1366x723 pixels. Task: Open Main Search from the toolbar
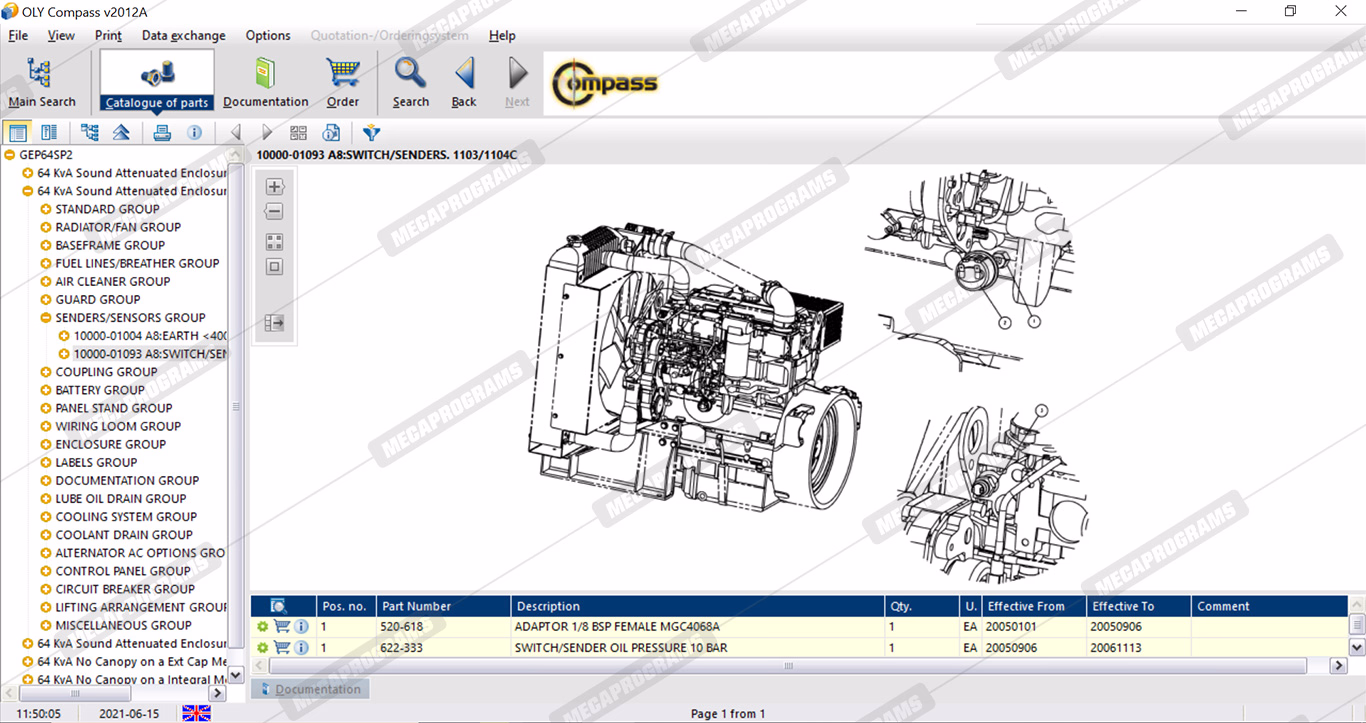(x=40, y=82)
